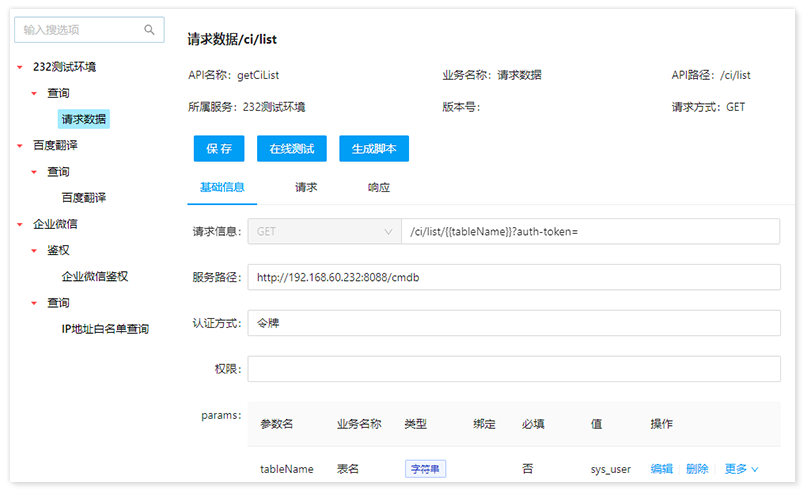Click 编辑 link for tableName parameter
Image resolution: width=808 pixels, height=495 pixels.
[x=661, y=469]
